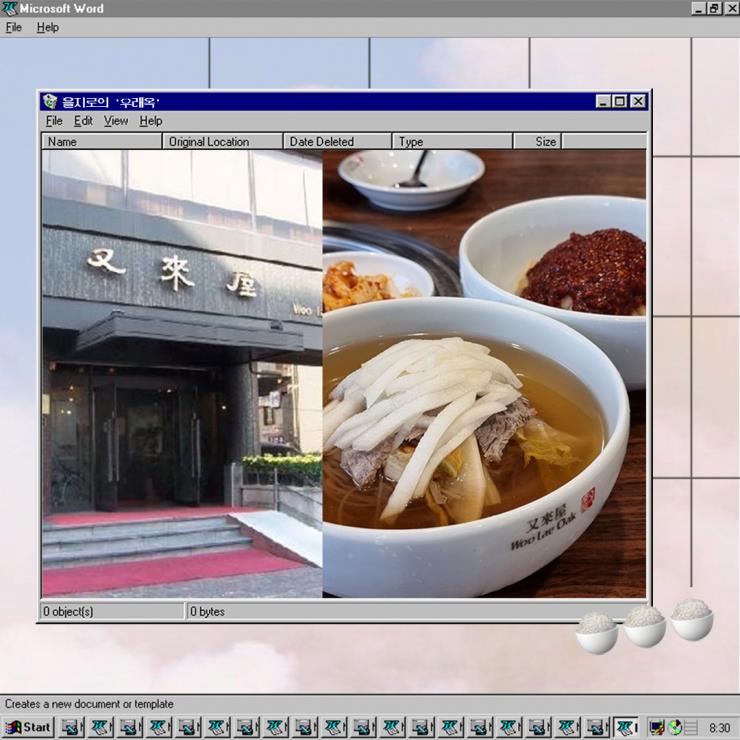Click the CD disc icon in system tray
740x740 pixels.
coord(675,727)
